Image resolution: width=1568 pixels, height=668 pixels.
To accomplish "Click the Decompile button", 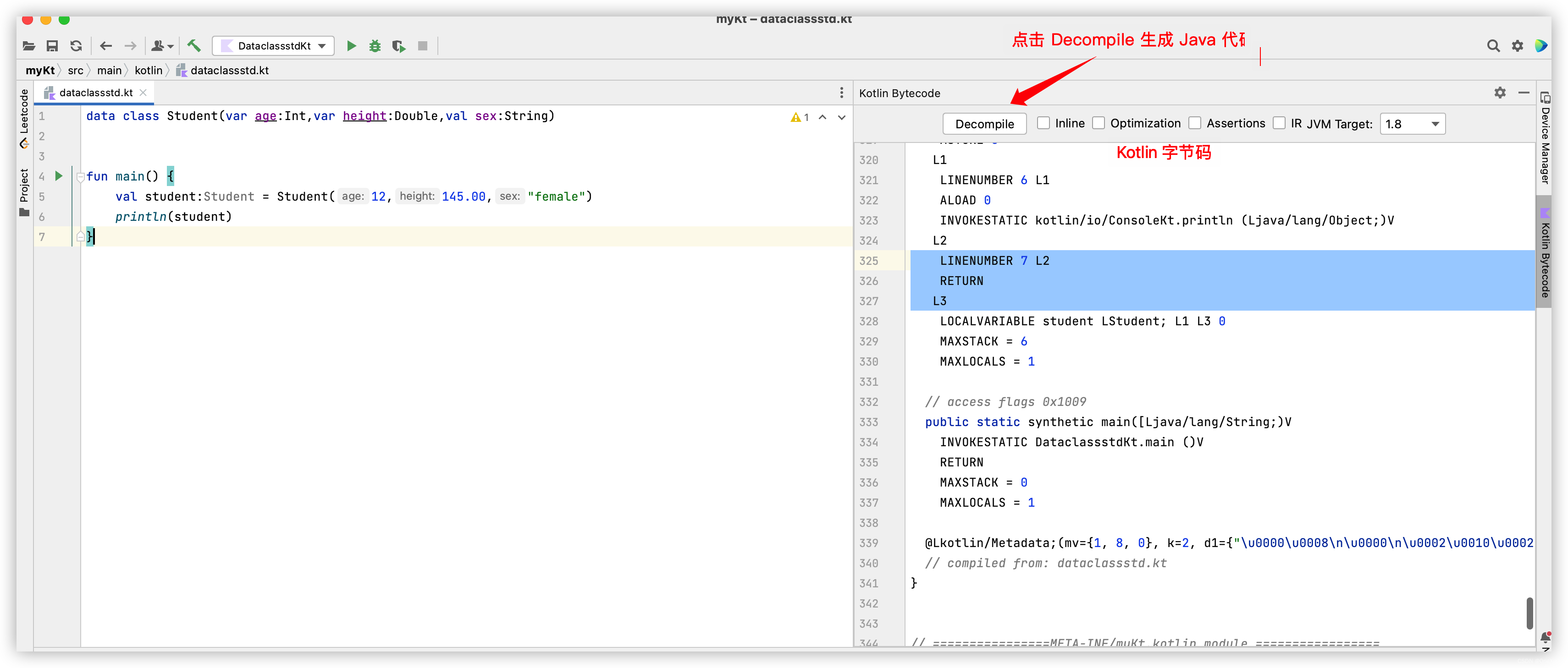I will coord(984,124).
